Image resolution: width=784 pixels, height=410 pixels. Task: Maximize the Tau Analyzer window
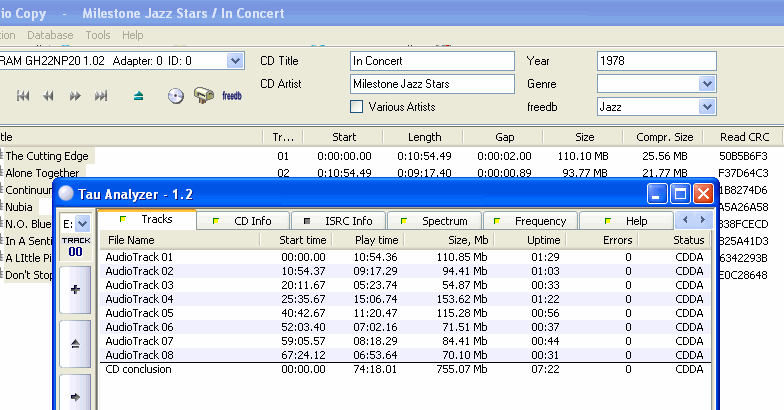pos(680,194)
